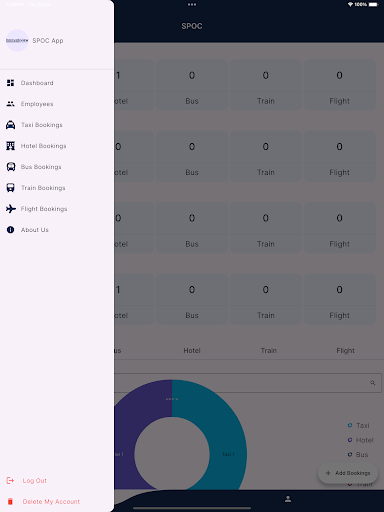Go to Taxi Bookings
Screen dimensions: 384x512
[57, 125]
